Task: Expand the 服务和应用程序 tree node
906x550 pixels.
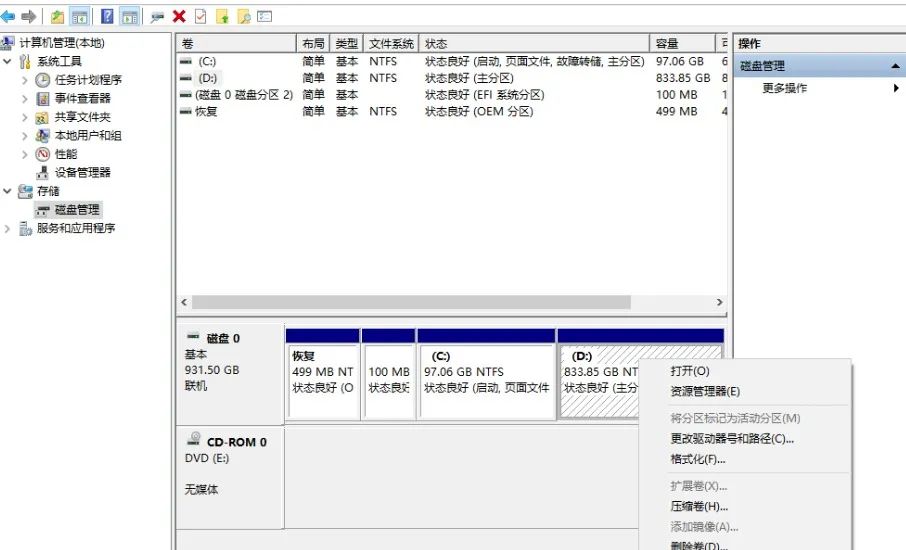Action: (x=7, y=229)
